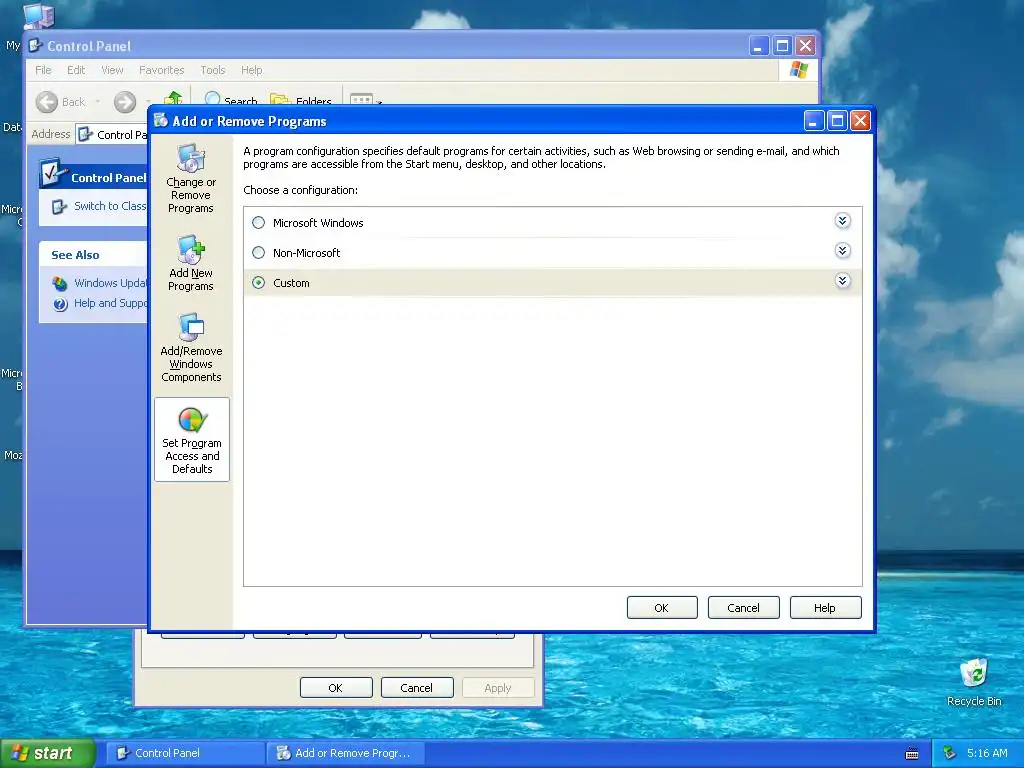1024x768 pixels.
Task: Expand the Microsoft Windows configuration details
Action: point(842,221)
